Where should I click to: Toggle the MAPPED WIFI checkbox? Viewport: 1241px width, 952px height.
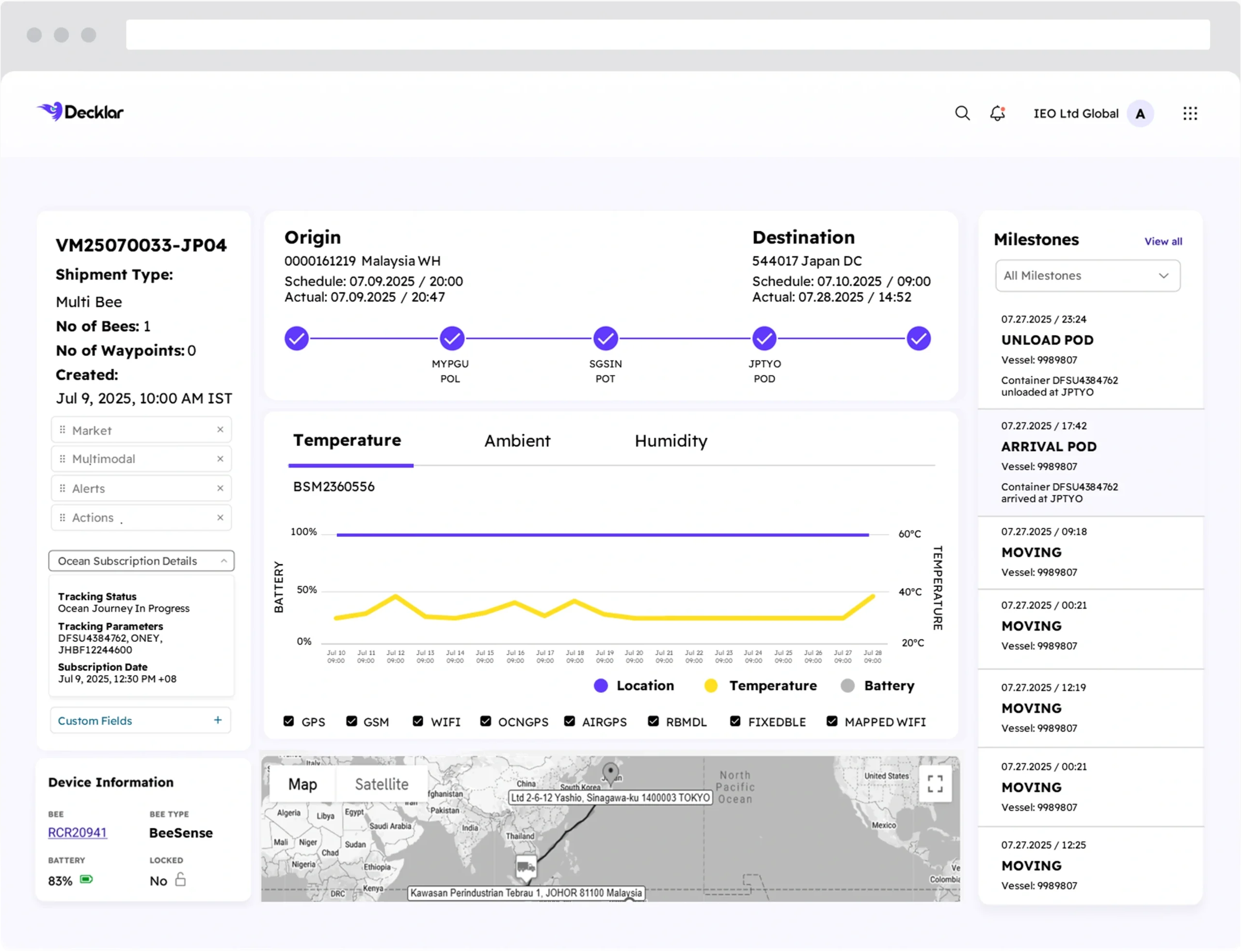(831, 721)
